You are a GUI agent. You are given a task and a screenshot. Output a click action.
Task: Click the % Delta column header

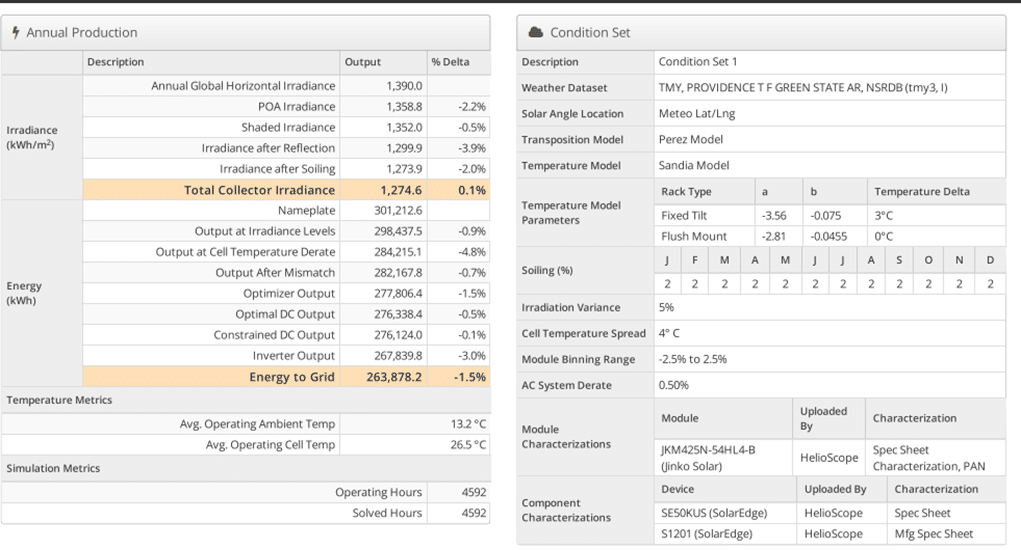click(450, 62)
